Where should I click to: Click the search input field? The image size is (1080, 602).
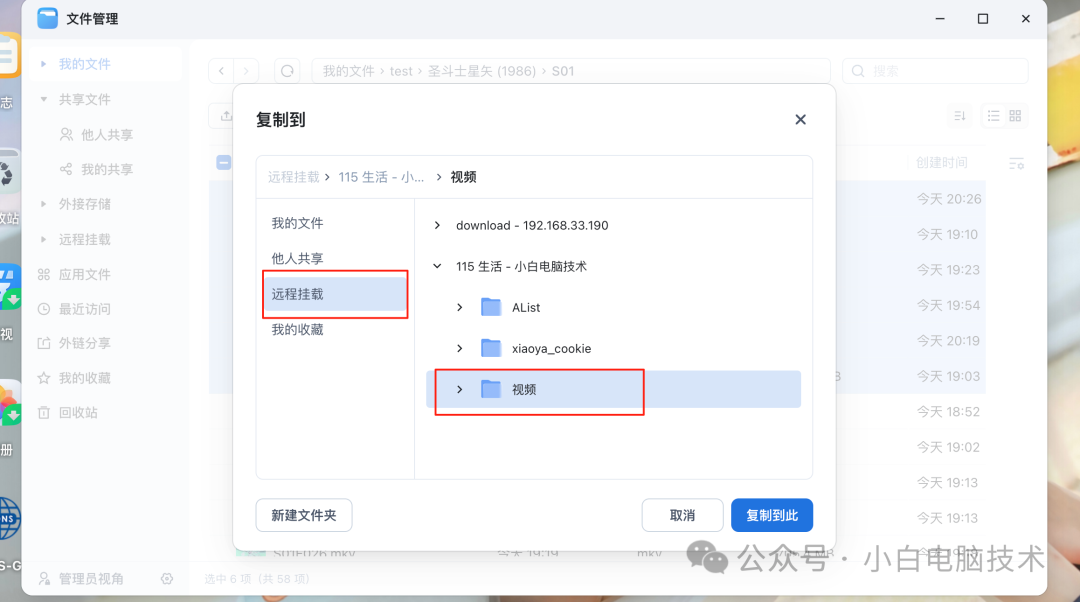[x=935, y=70]
